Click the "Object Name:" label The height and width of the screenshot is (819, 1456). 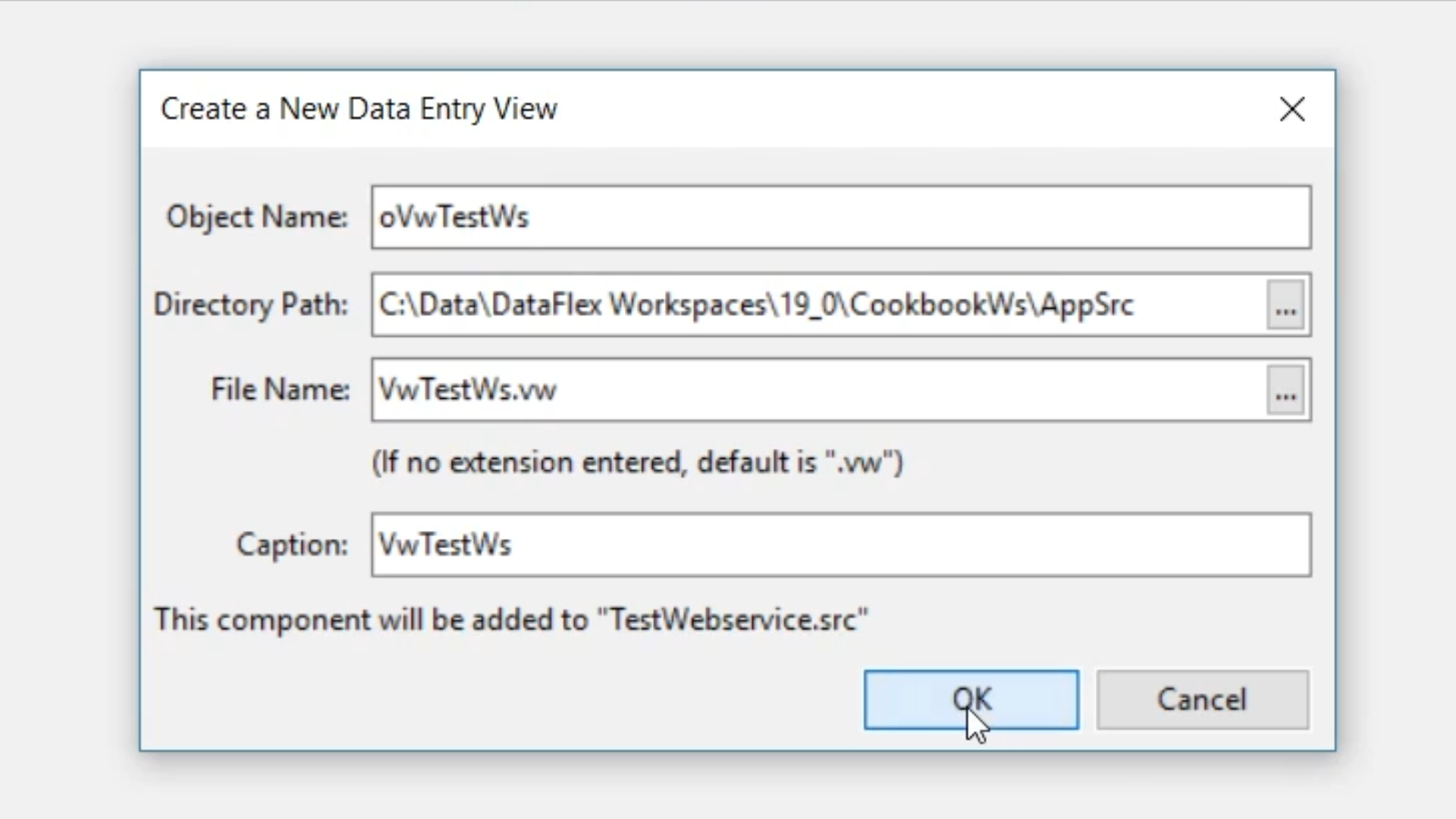click(x=257, y=218)
